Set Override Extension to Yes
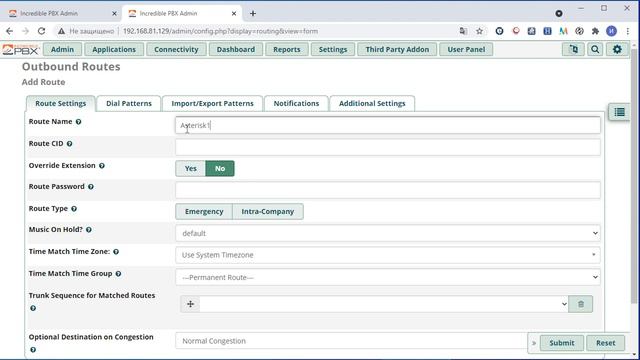The height and width of the screenshot is (360, 640). (x=191, y=169)
